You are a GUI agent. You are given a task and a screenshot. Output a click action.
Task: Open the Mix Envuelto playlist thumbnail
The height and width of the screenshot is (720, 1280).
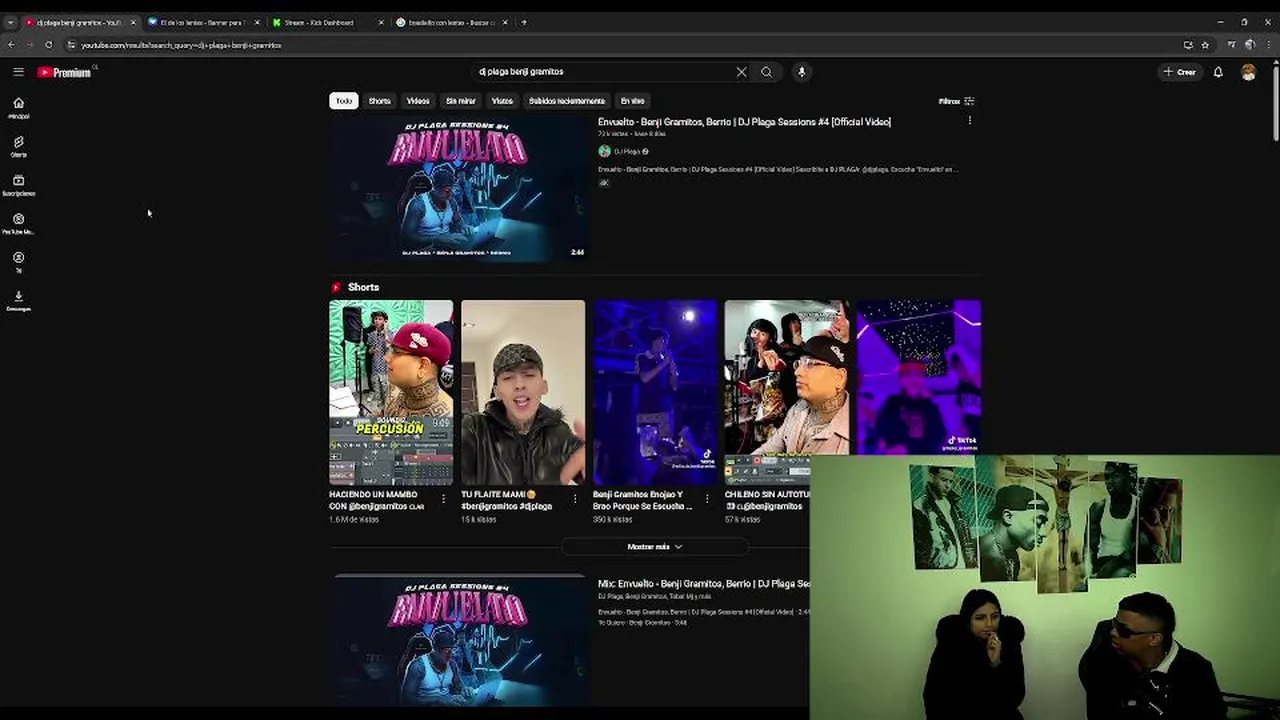tap(458, 640)
